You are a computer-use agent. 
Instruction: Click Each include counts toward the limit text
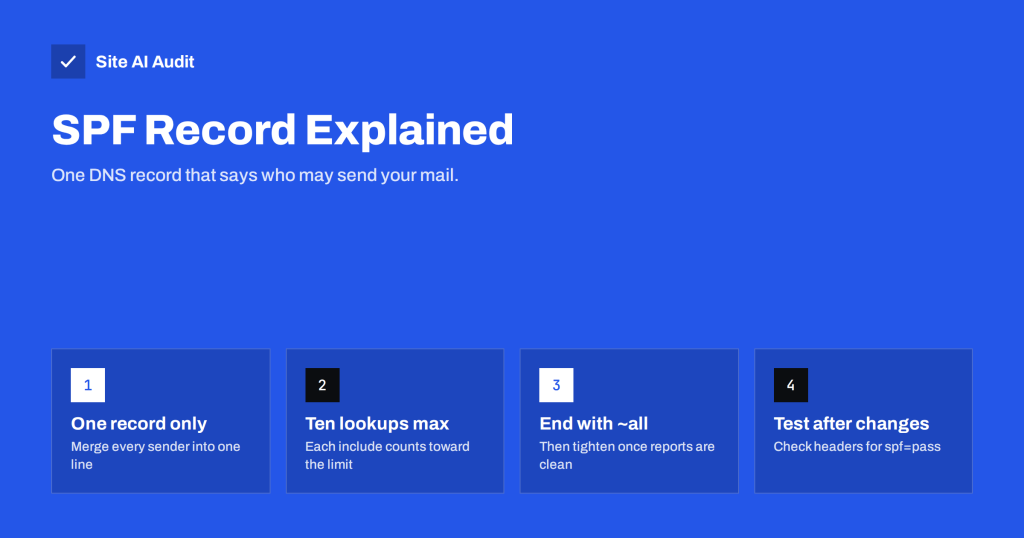pyautogui.click(x=387, y=456)
